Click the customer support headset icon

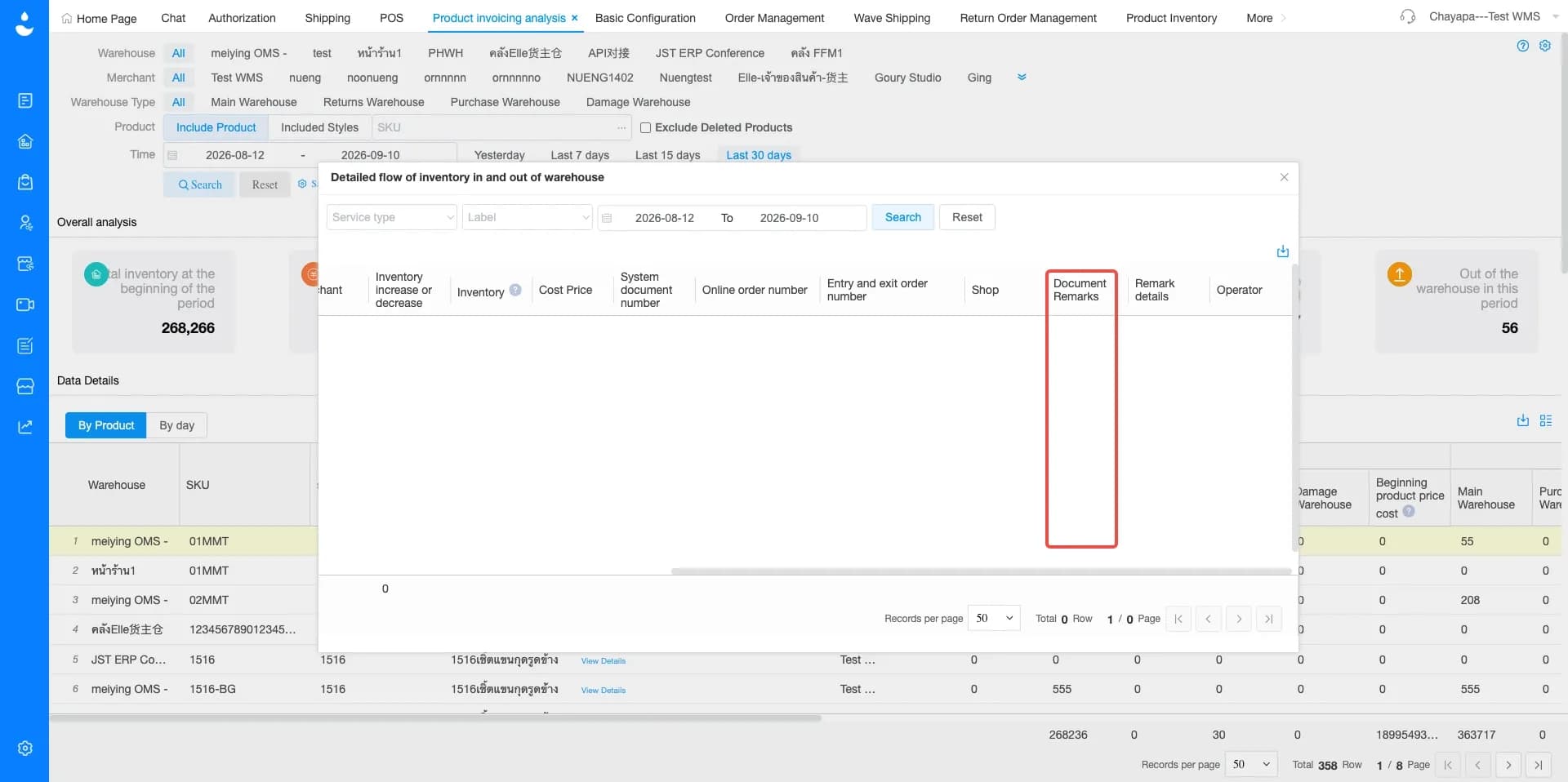point(1408,16)
